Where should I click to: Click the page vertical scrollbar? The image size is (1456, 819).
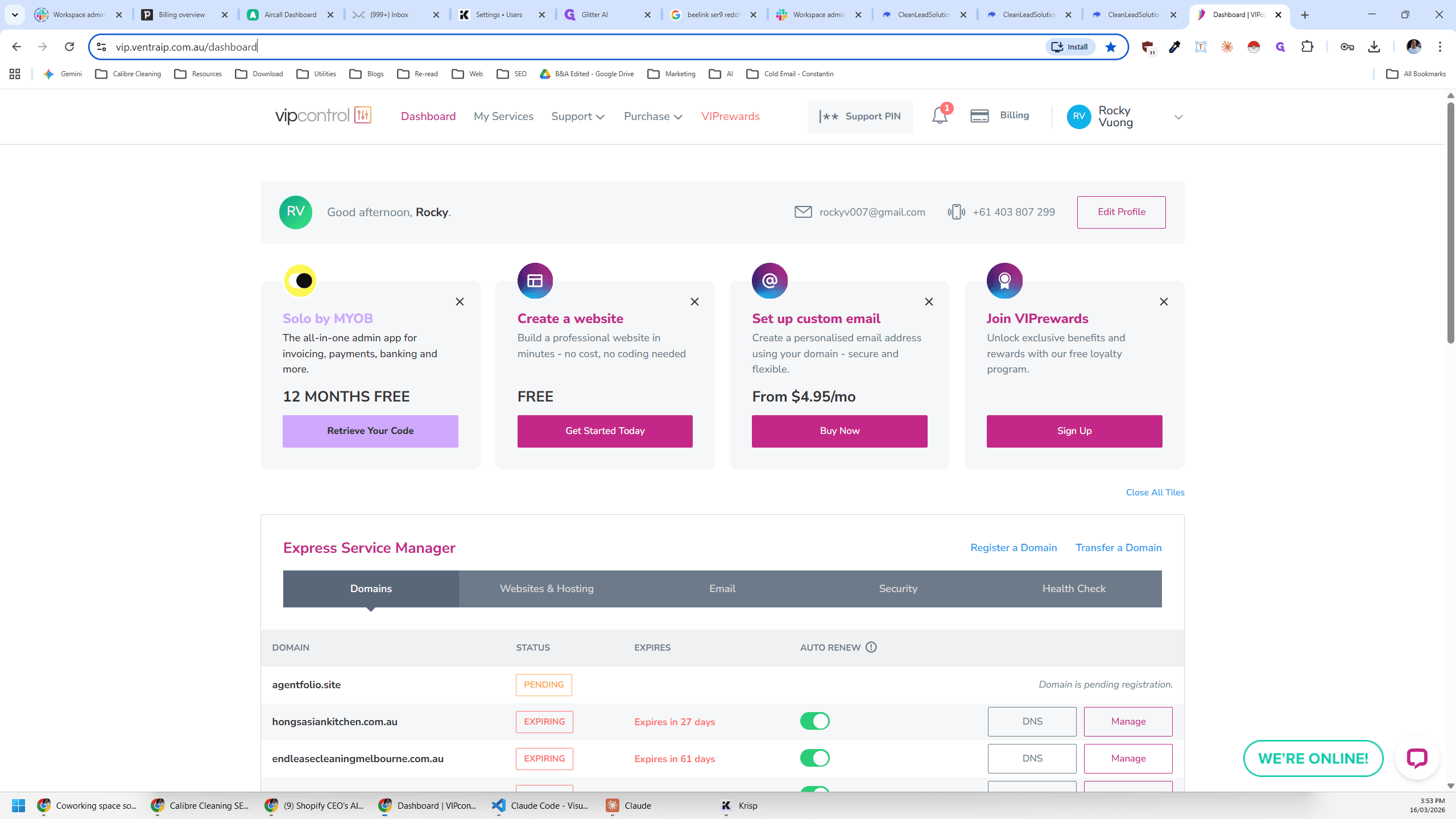1450,223
